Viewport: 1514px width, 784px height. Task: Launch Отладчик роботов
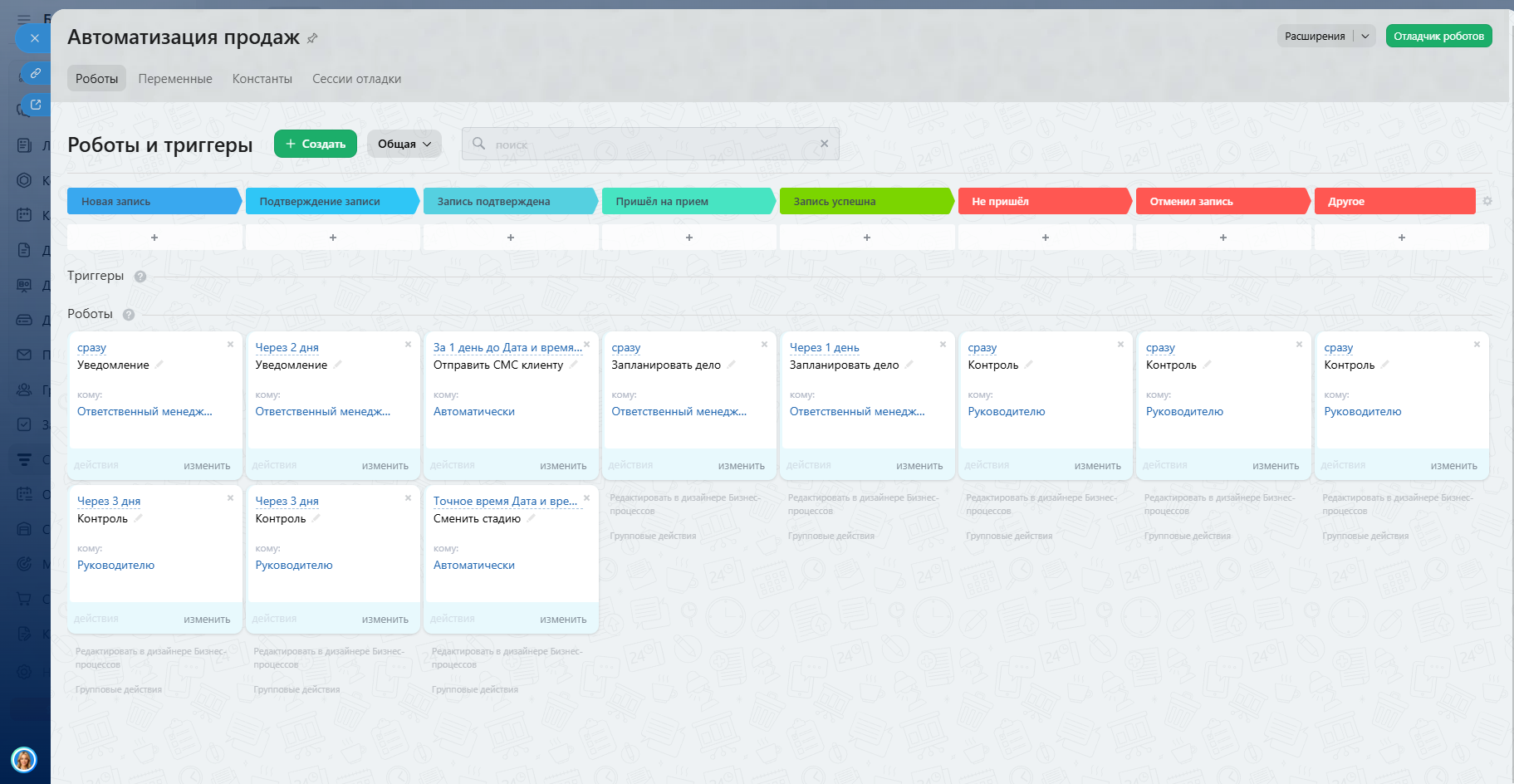pos(1438,36)
